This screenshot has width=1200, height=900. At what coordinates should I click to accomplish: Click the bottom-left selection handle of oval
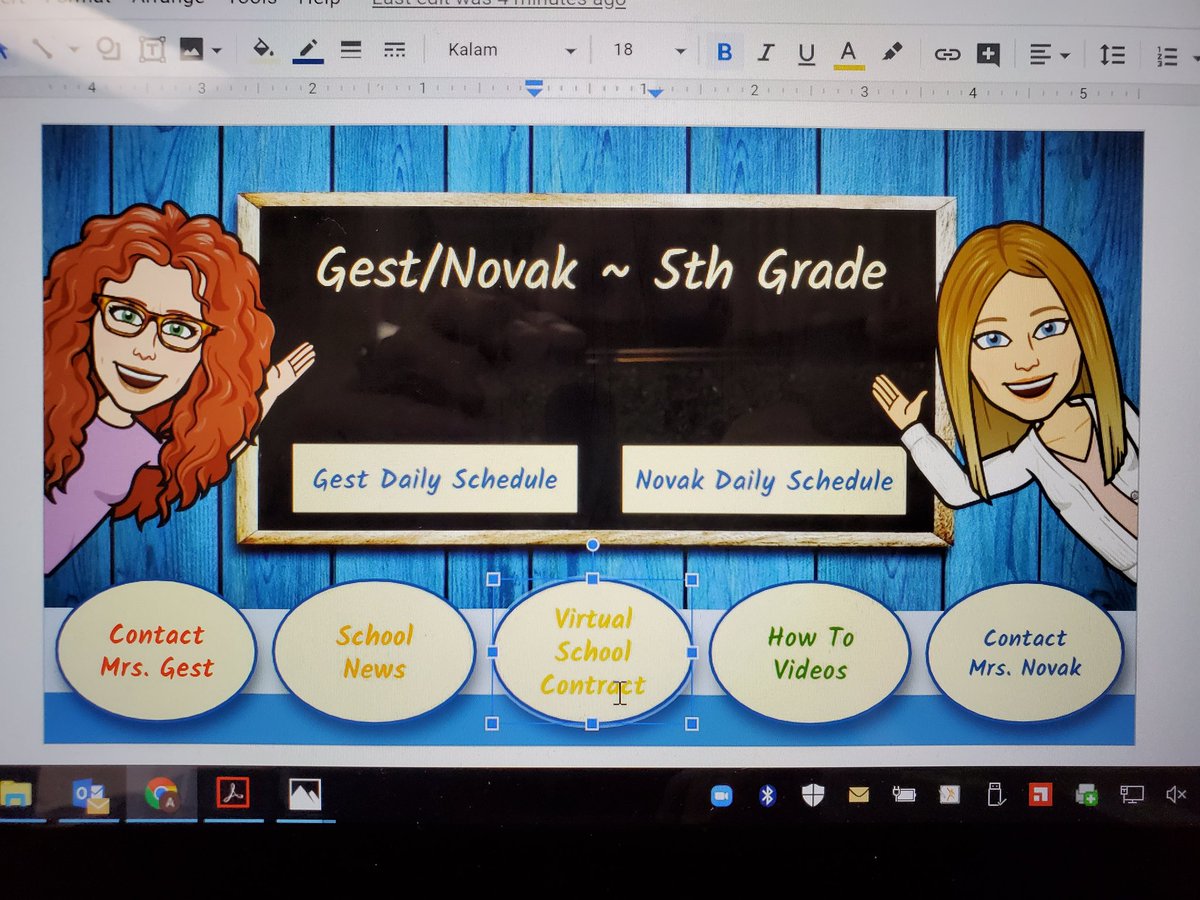[x=491, y=723]
